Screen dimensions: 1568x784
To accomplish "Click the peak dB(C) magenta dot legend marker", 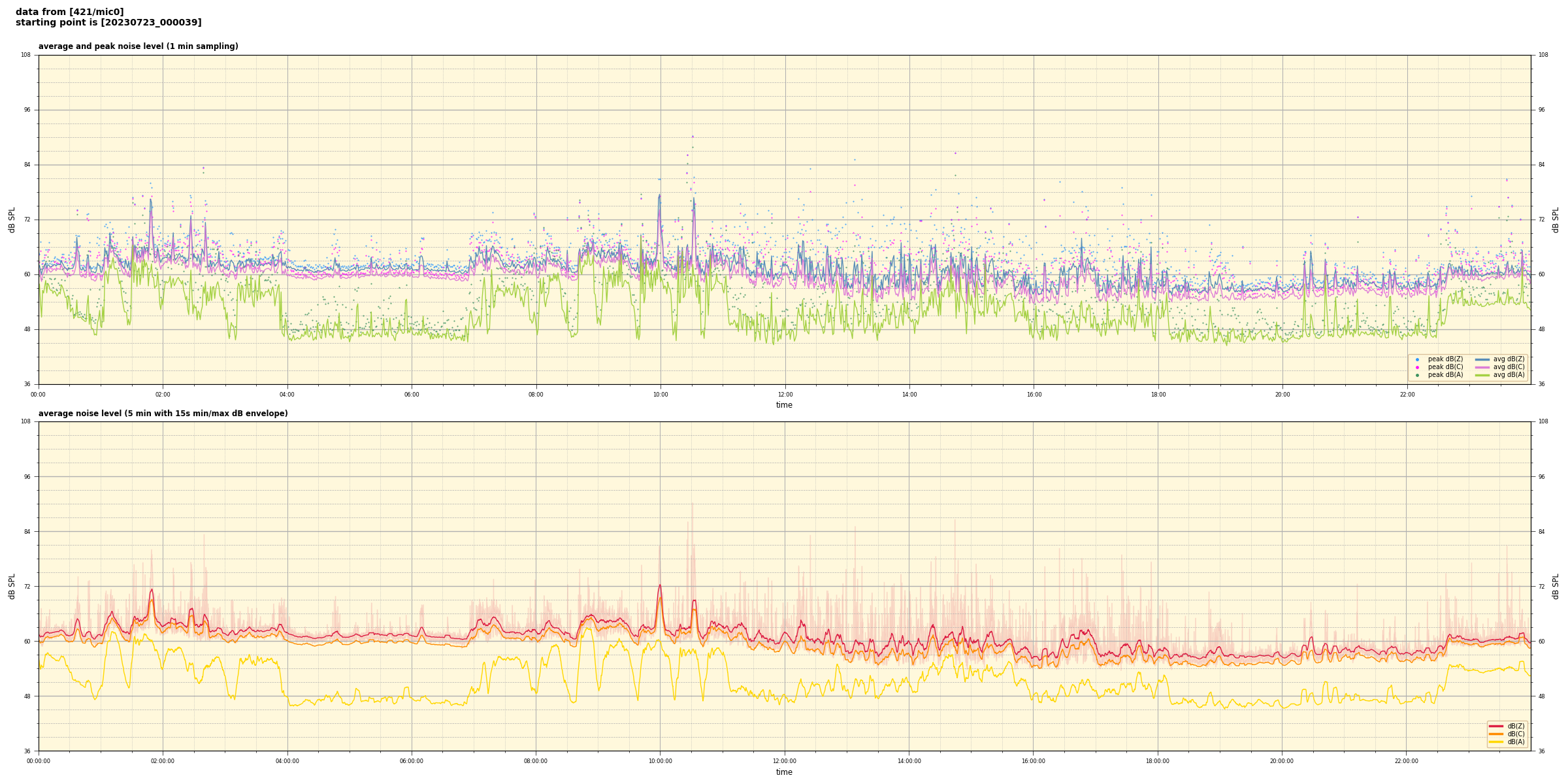I will tap(1417, 367).
